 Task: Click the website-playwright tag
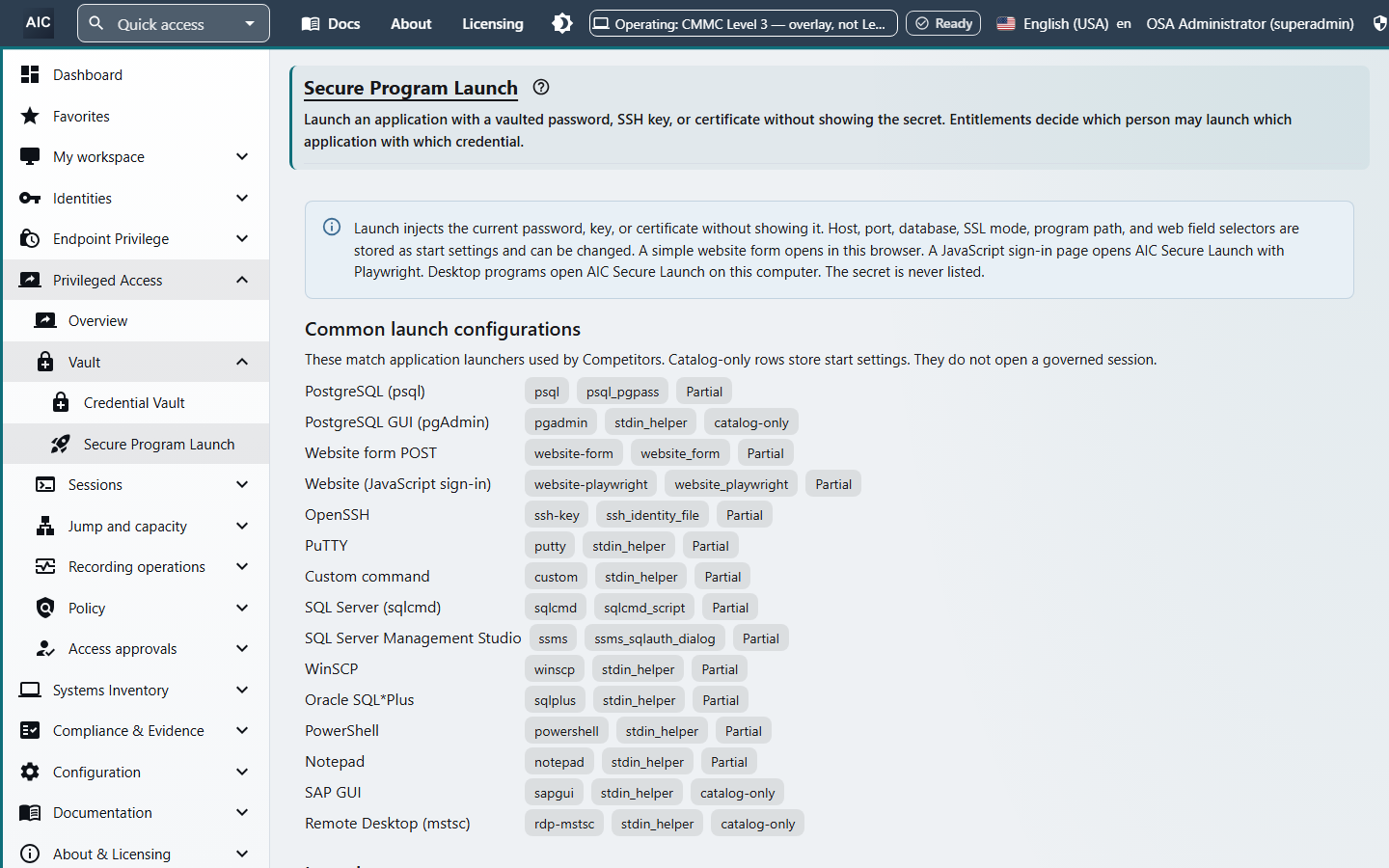tap(591, 484)
